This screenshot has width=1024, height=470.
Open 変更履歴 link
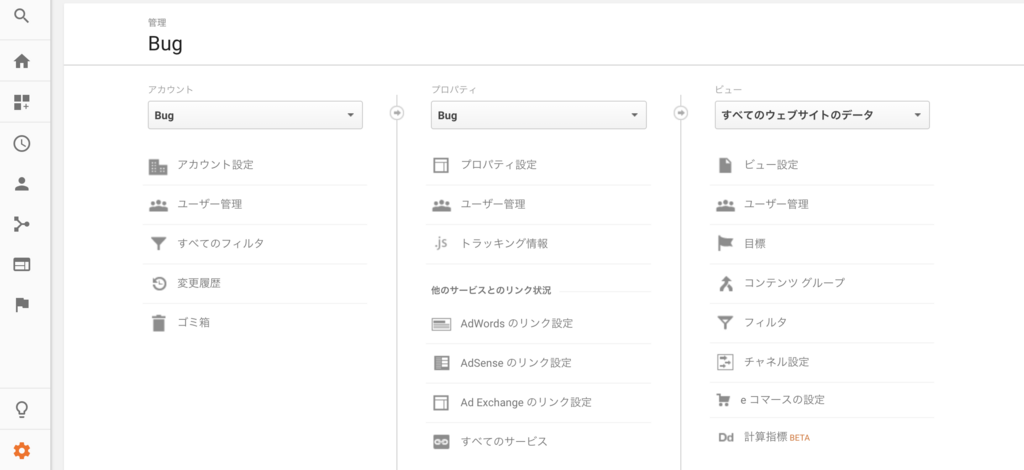click(199, 283)
